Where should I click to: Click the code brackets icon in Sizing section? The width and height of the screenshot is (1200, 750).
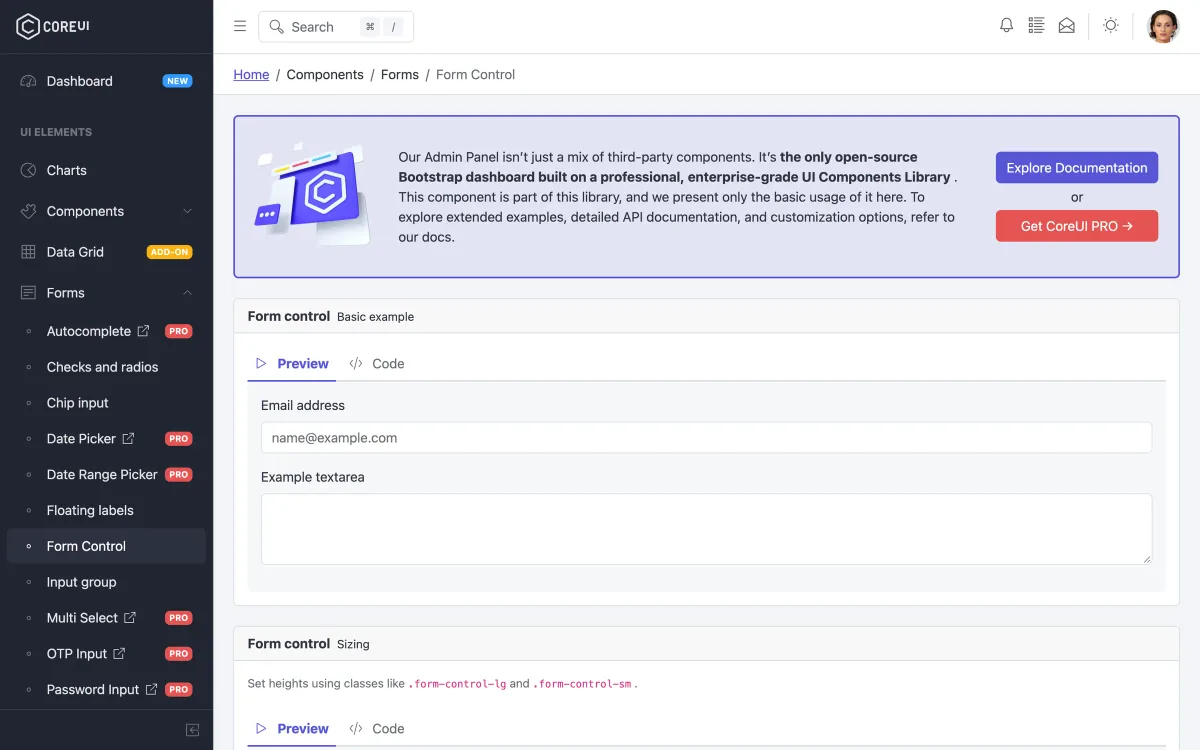(356, 728)
